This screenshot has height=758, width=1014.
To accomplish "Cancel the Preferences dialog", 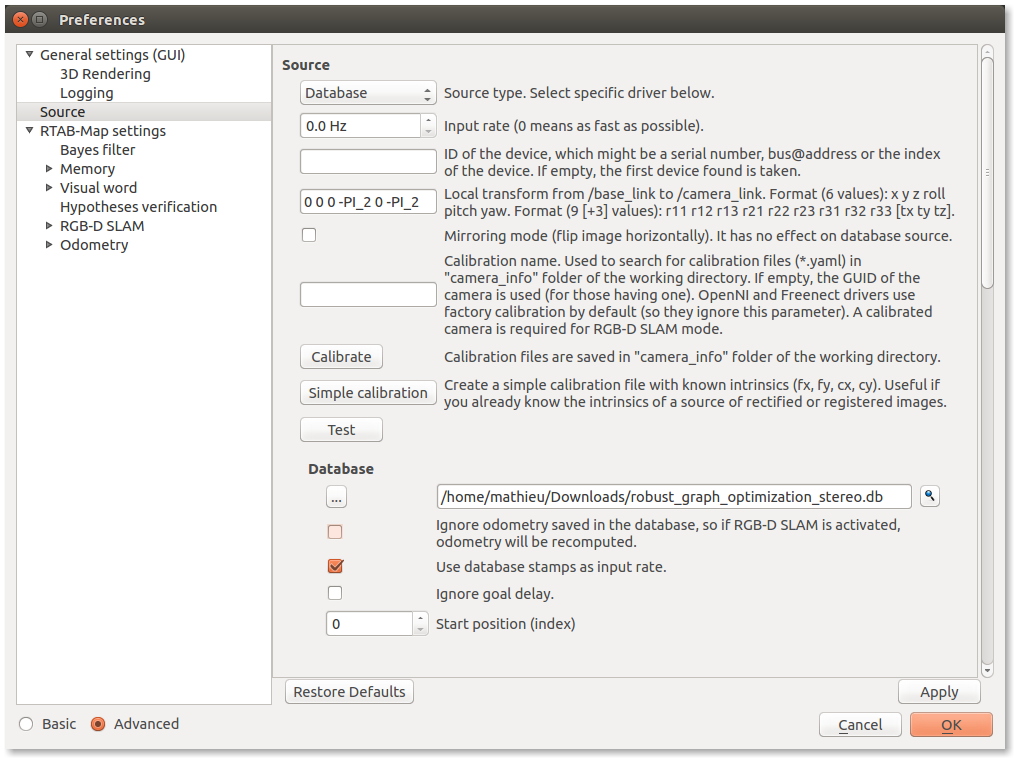I will (x=860, y=724).
